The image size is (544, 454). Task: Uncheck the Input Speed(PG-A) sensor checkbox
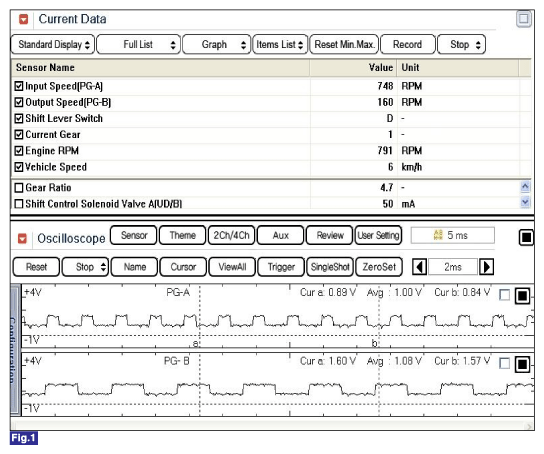[x=19, y=86]
